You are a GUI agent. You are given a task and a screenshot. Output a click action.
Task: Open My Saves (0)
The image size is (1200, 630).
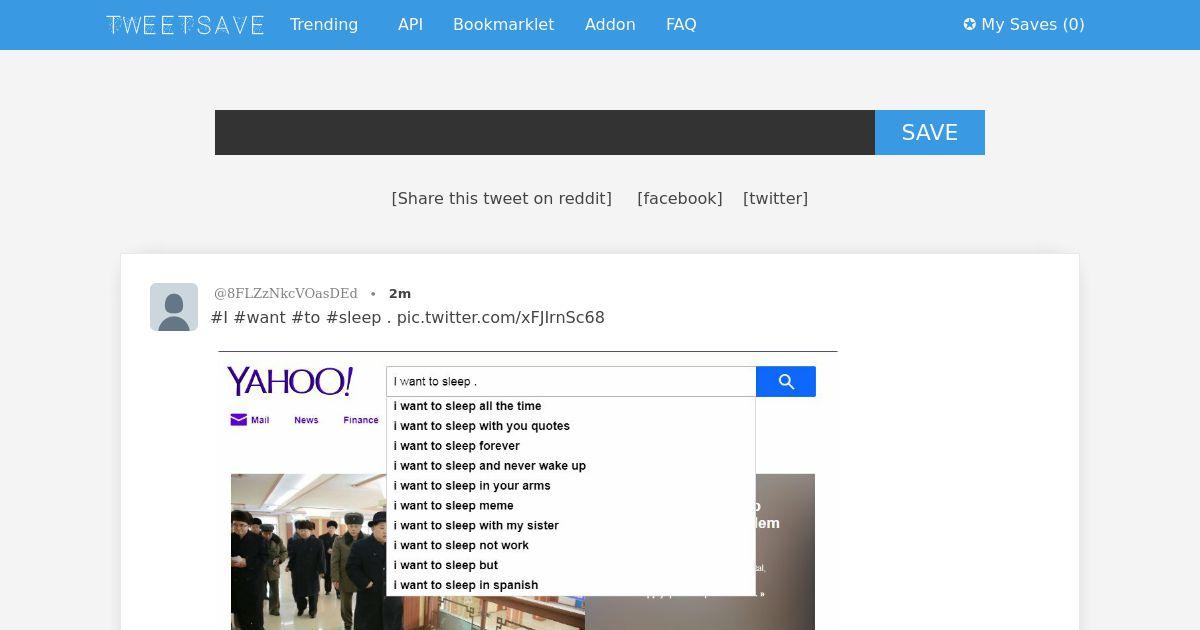1024,25
